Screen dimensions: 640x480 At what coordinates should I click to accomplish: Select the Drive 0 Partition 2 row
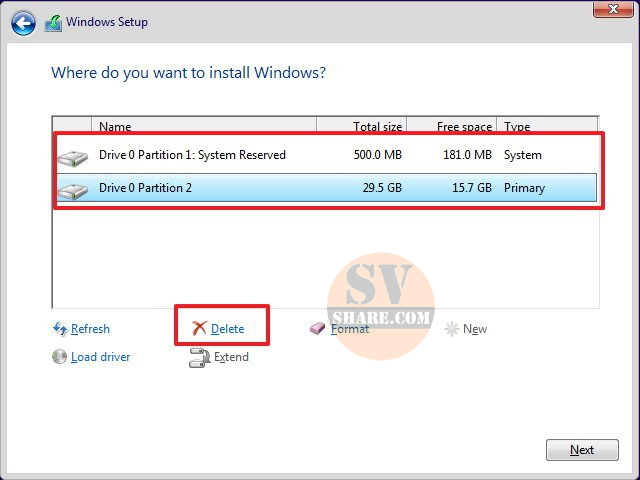(x=327, y=188)
